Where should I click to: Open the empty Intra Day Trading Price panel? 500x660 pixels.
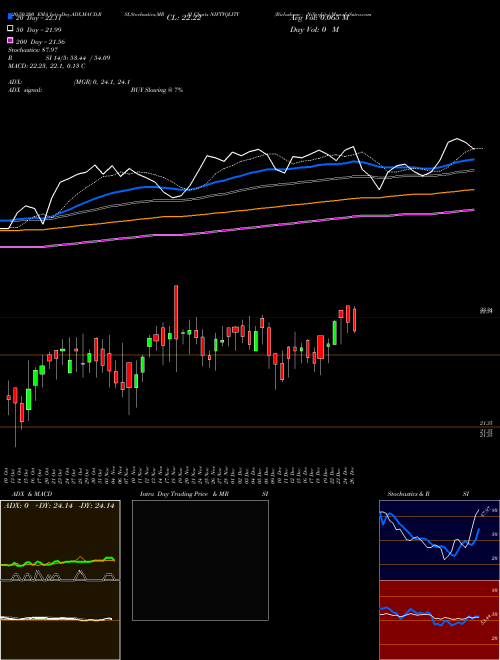(x=200, y=560)
